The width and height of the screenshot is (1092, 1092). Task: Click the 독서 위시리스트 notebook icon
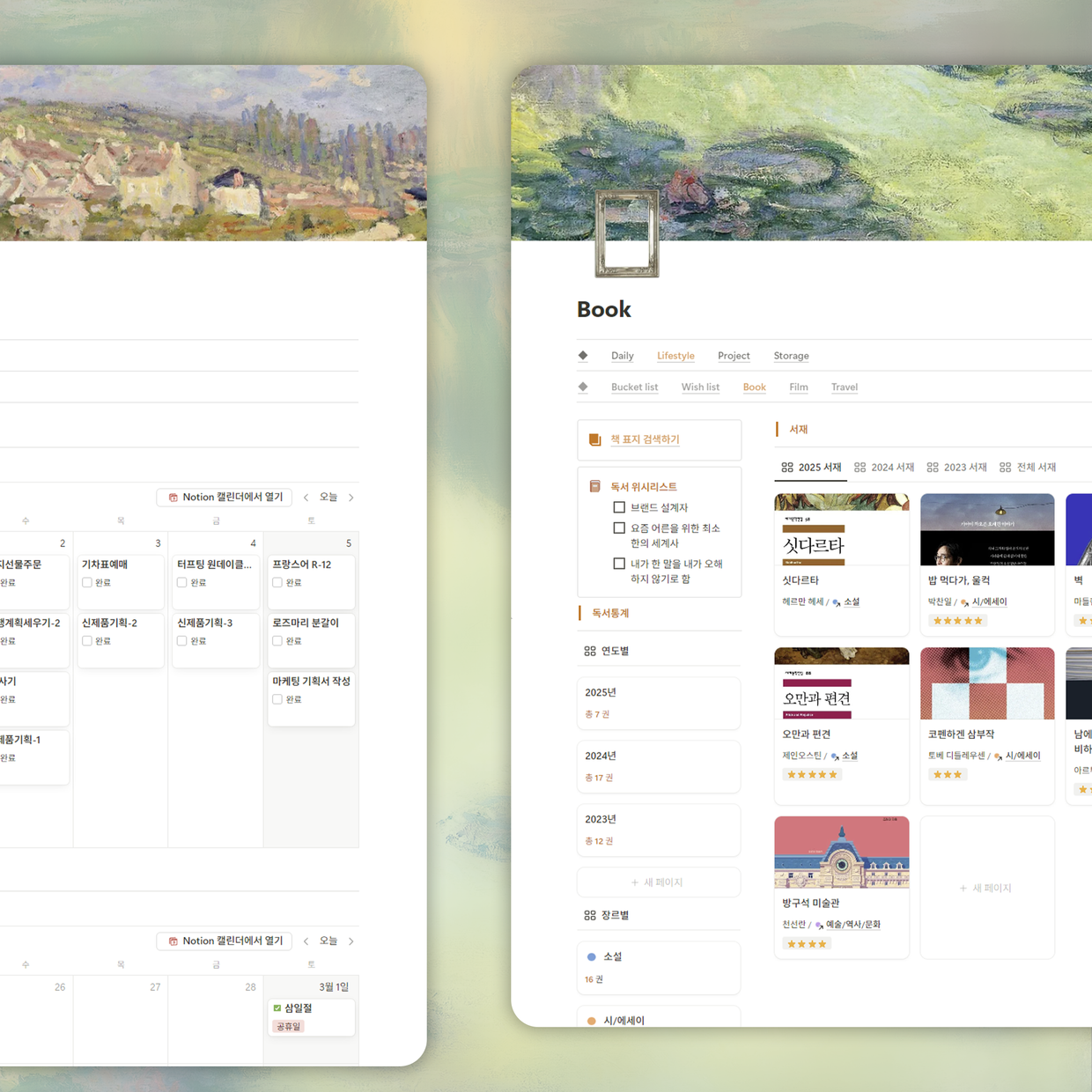point(594,486)
